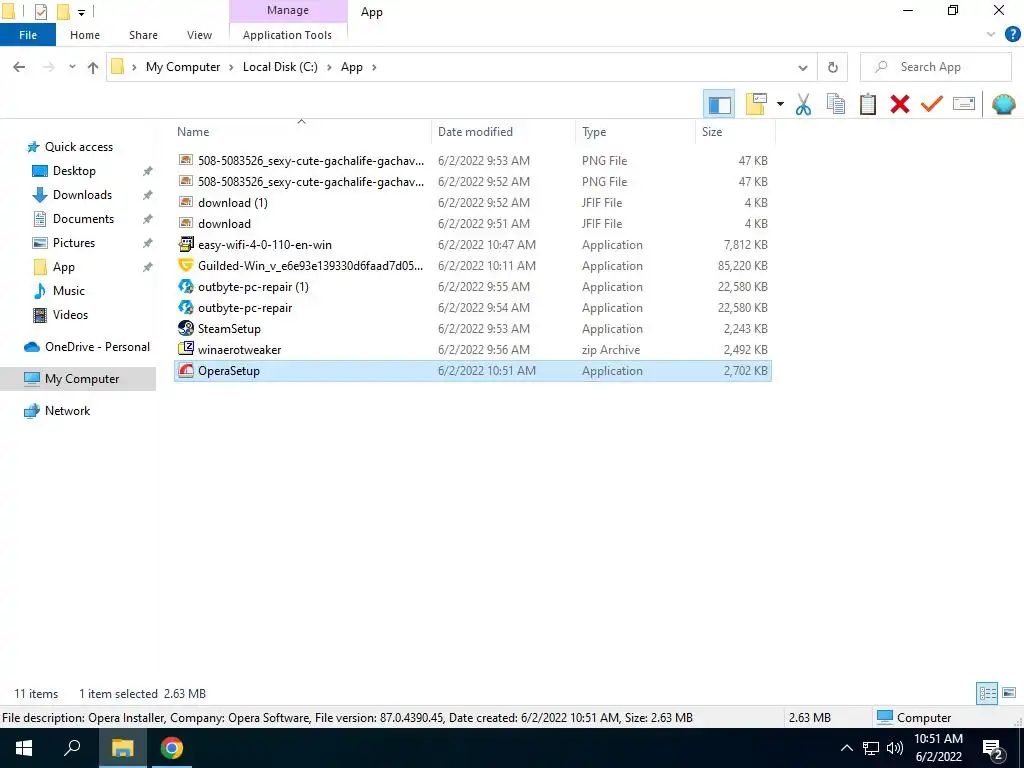Open the App folder in Quick access
This screenshot has height=768, width=1024.
click(63, 266)
